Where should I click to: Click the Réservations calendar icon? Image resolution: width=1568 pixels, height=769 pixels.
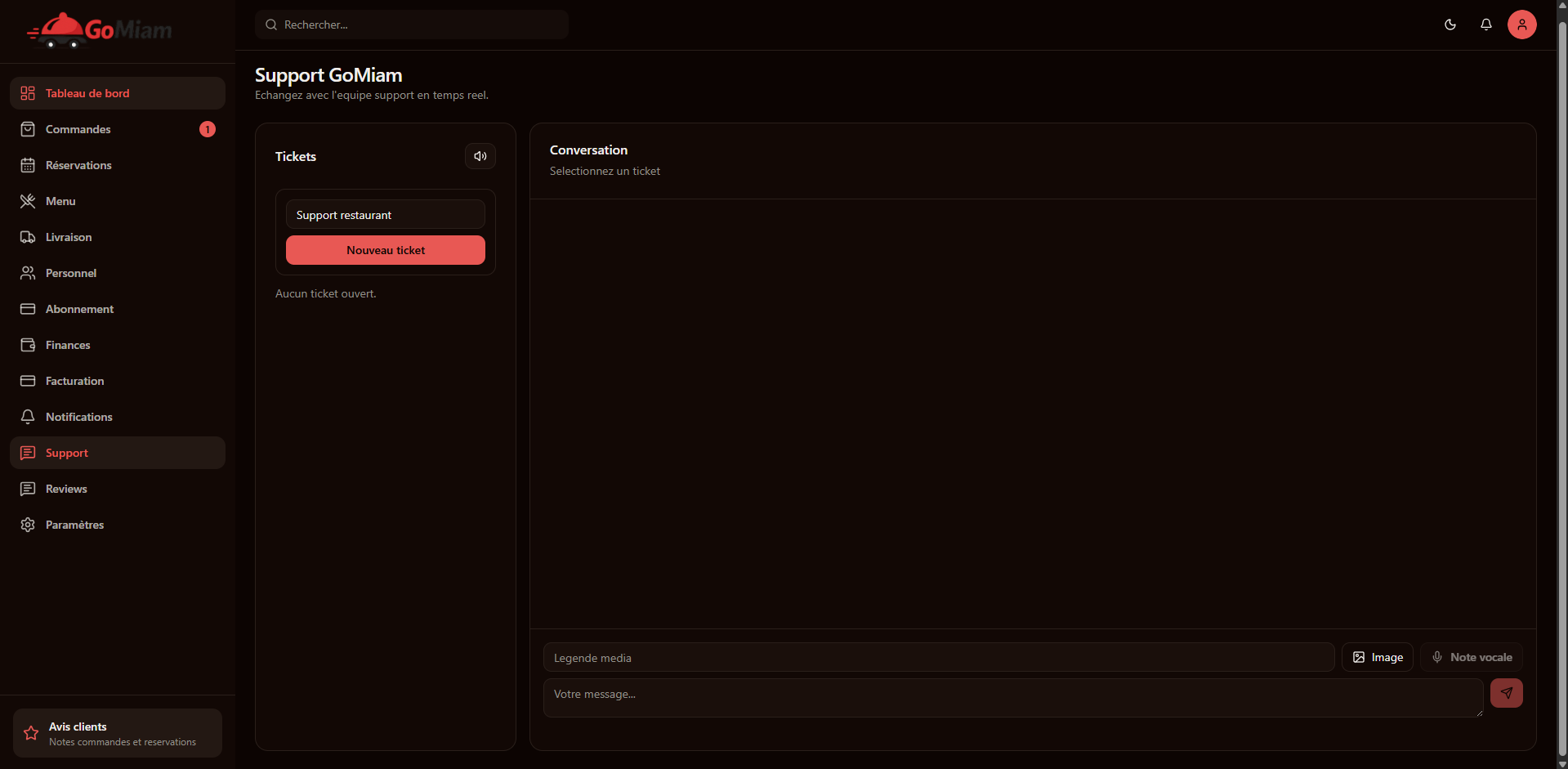pos(28,165)
